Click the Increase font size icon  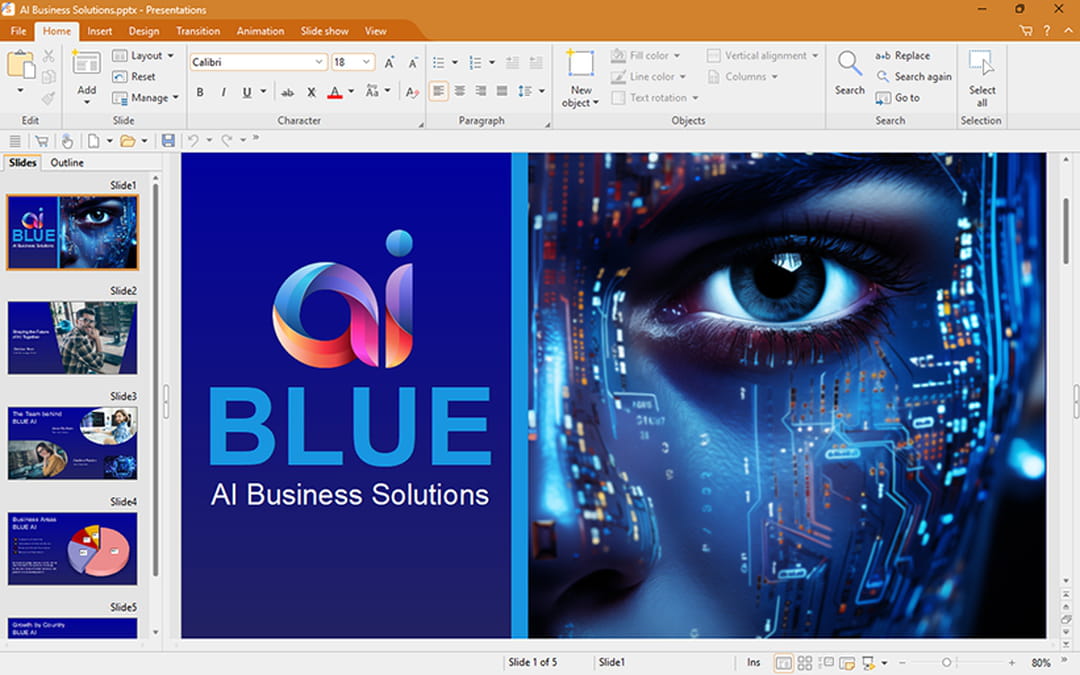click(x=390, y=62)
